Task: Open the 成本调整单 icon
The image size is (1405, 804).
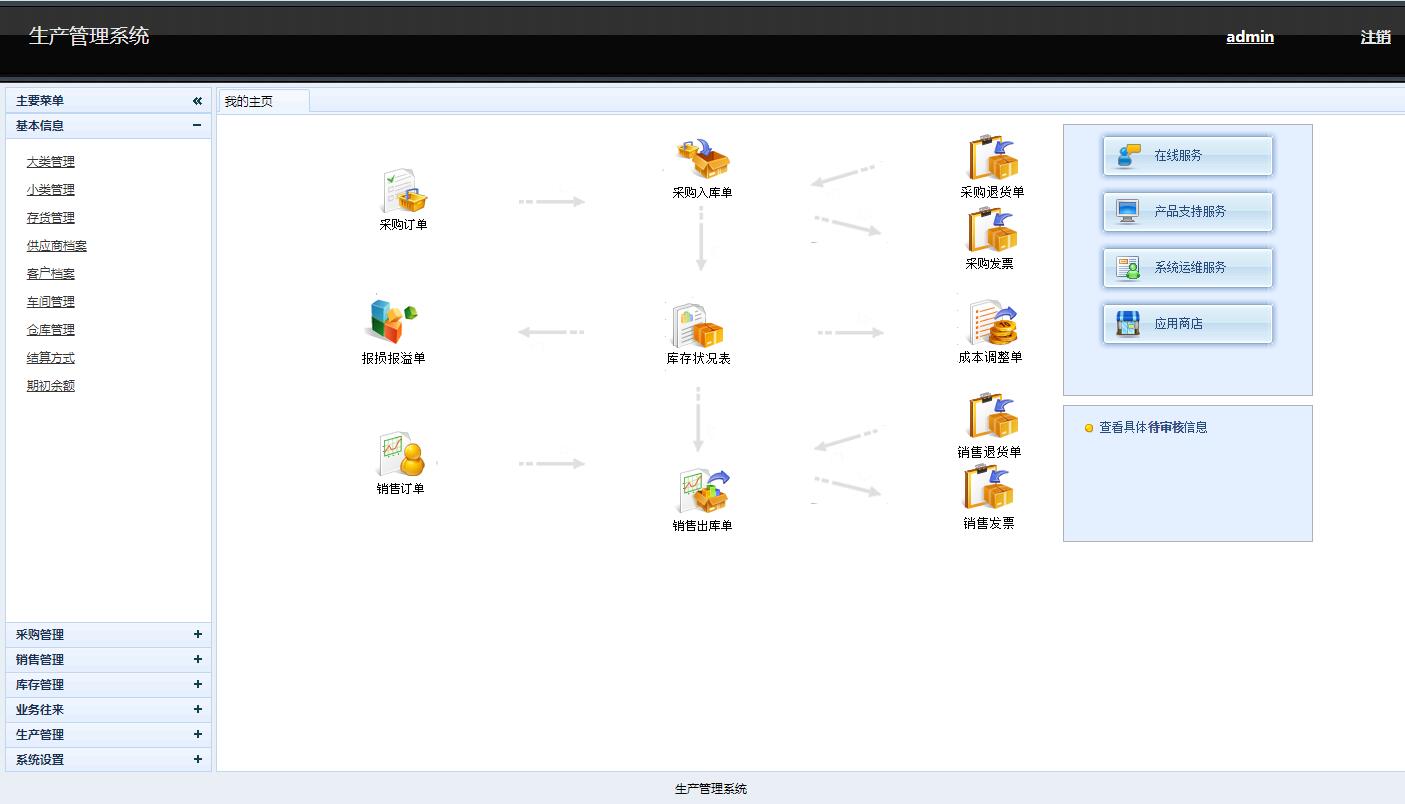Action: click(991, 324)
